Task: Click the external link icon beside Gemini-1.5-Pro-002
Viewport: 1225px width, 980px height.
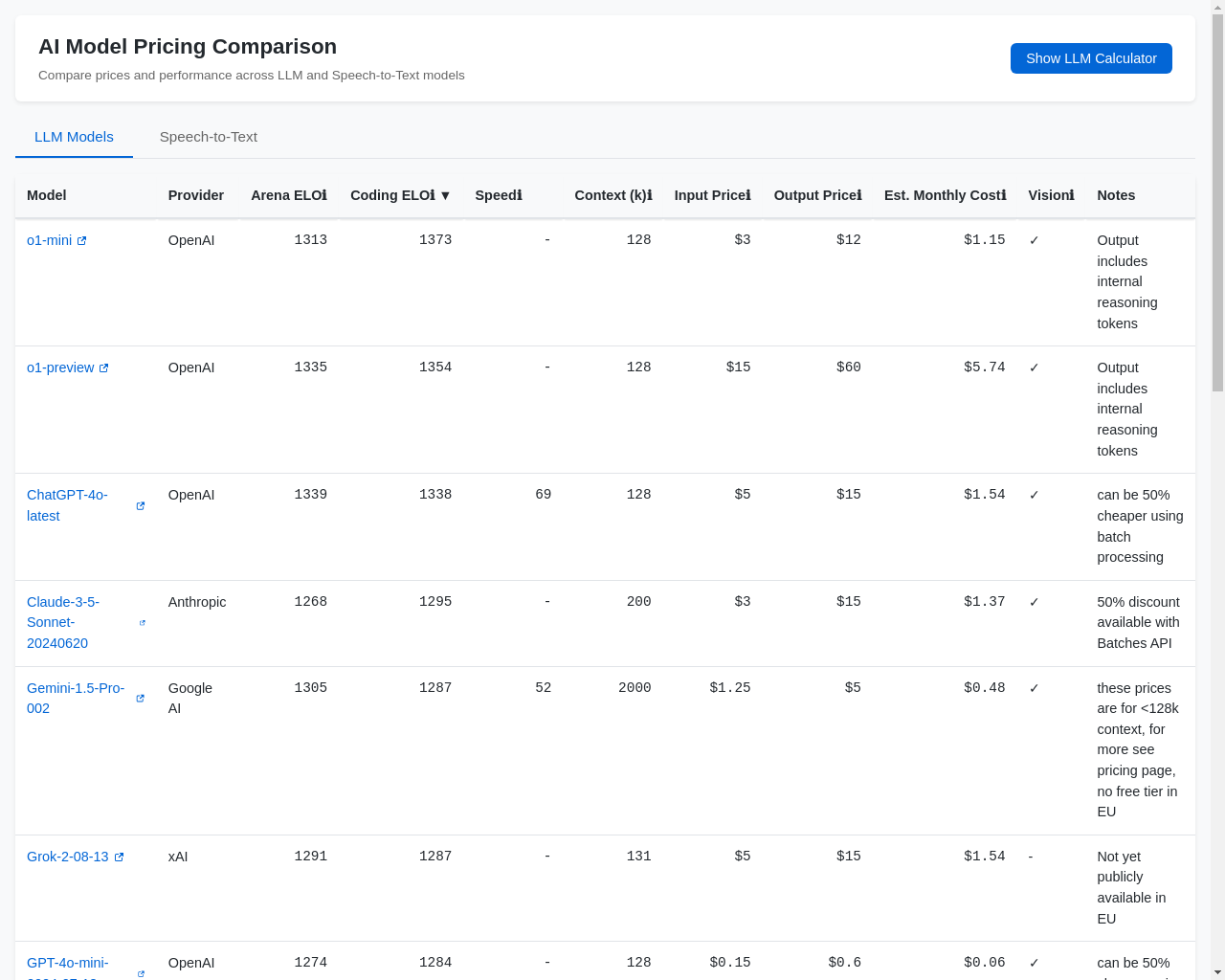Action: point(141,699)
